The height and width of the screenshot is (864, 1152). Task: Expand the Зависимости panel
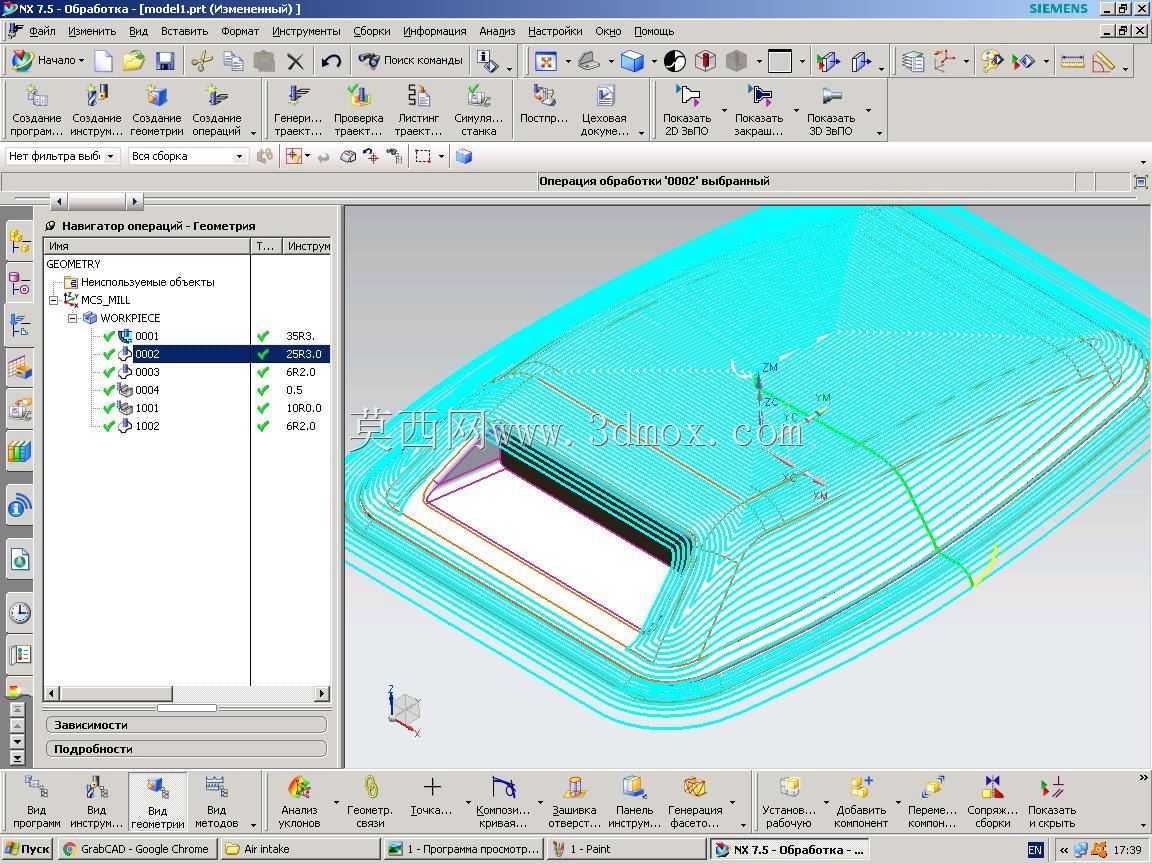186,724
